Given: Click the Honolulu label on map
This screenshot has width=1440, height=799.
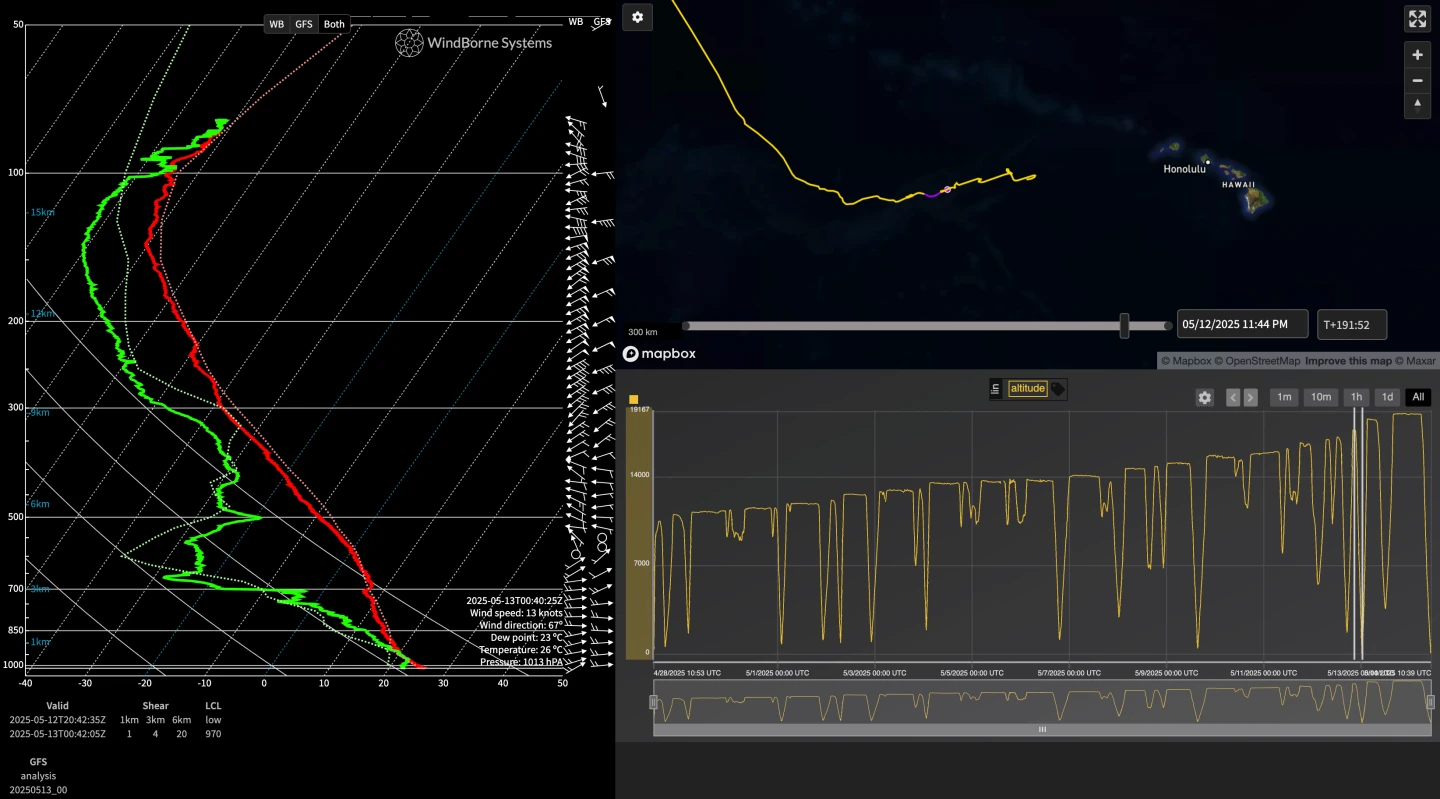Looking at the screenshot, I should pyautogui.click(x=1184, y=169).
